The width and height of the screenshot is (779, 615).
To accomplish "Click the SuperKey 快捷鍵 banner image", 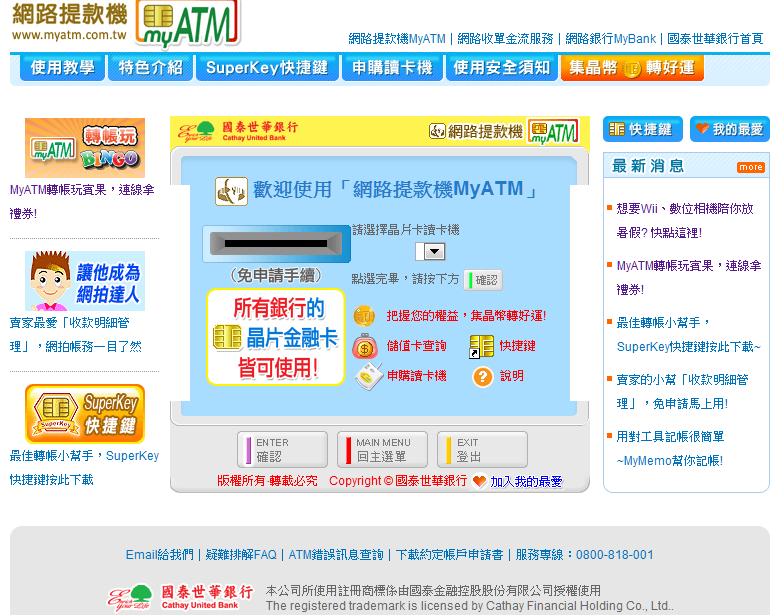I will [85, 414].
